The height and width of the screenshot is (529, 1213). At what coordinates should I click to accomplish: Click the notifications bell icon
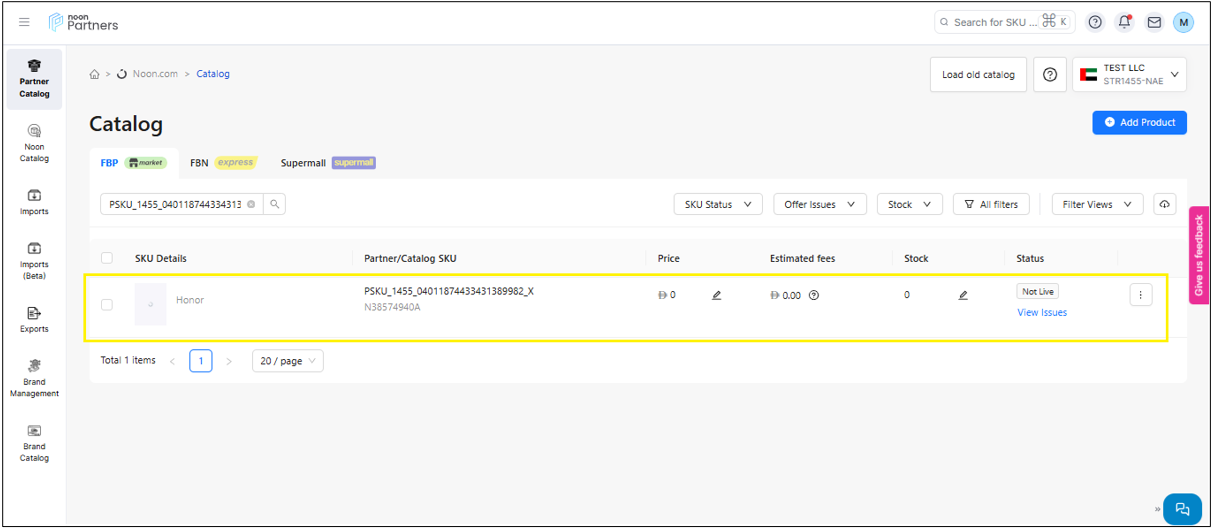pyautogui.click(x=1125, y=22)
